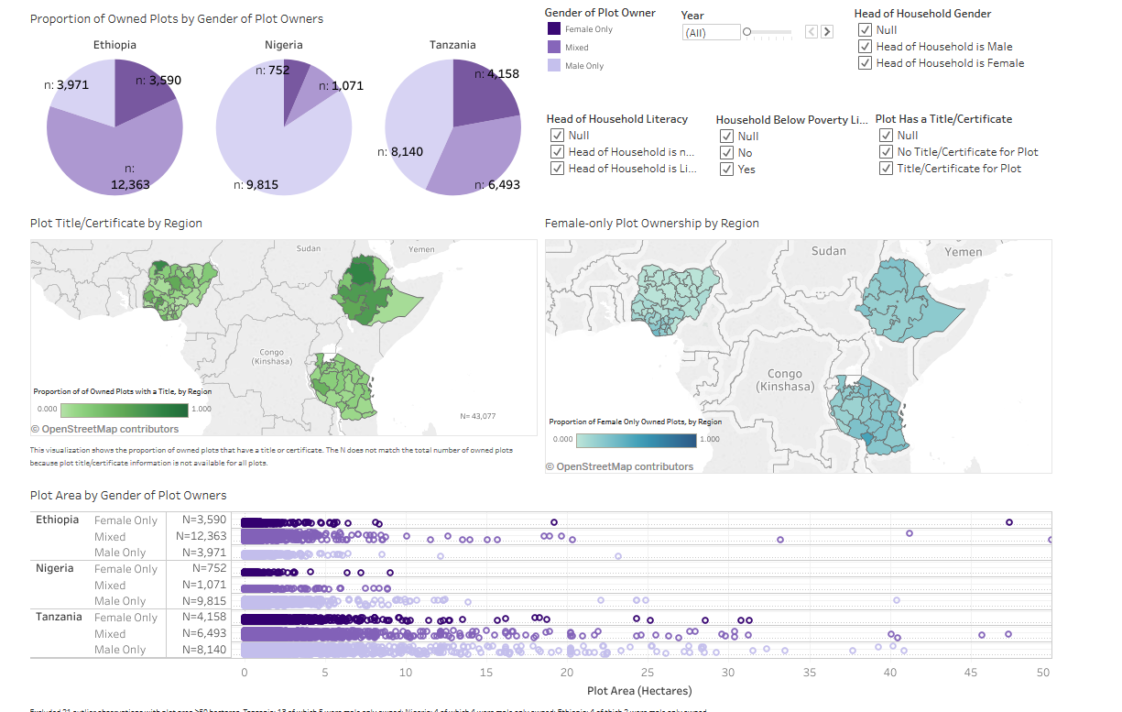This screenshot has width=1122, height=712.
Task: Toggle Title/Certificate for Plot checkbox
Action: coord(885,168)
